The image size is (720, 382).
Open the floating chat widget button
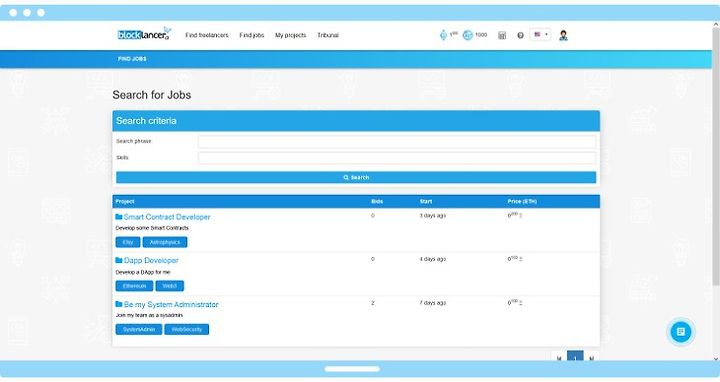coord(681,331)
